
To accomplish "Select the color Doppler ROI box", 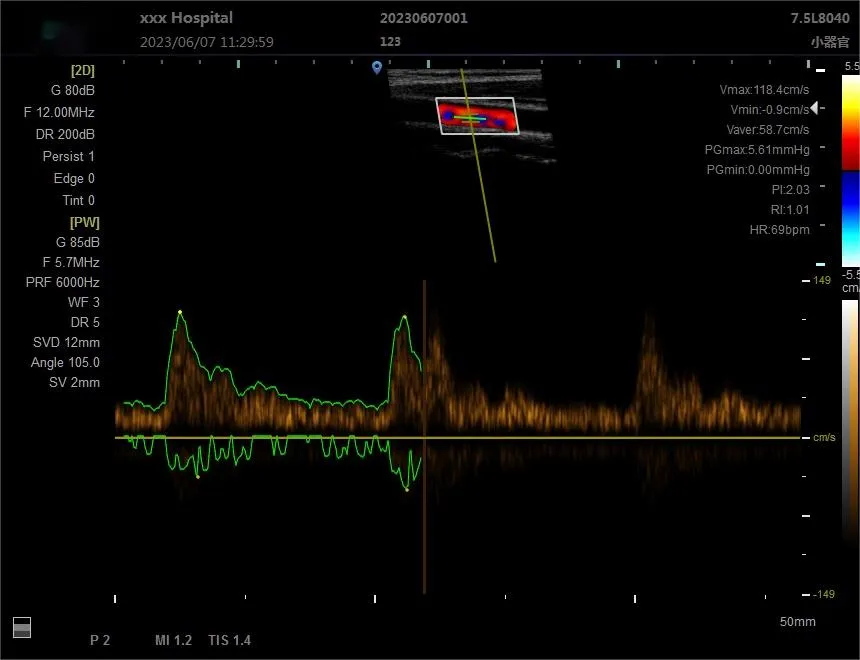I will tap(477, 116).
